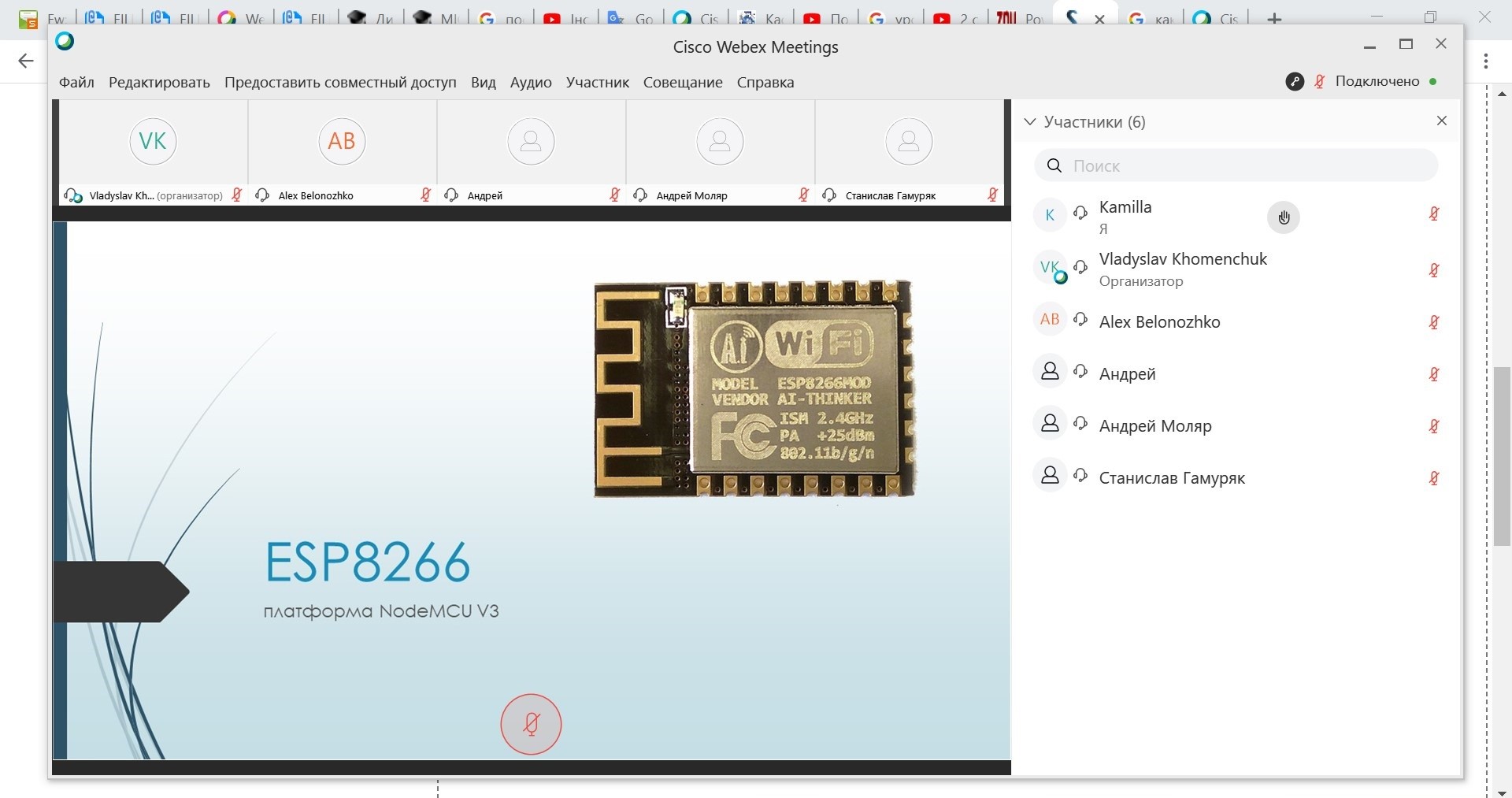Image resolution: width=1512 pixels, height=798 pixels.
Task: Unmute with the red microphone button on slide
Action: [531, 724]
